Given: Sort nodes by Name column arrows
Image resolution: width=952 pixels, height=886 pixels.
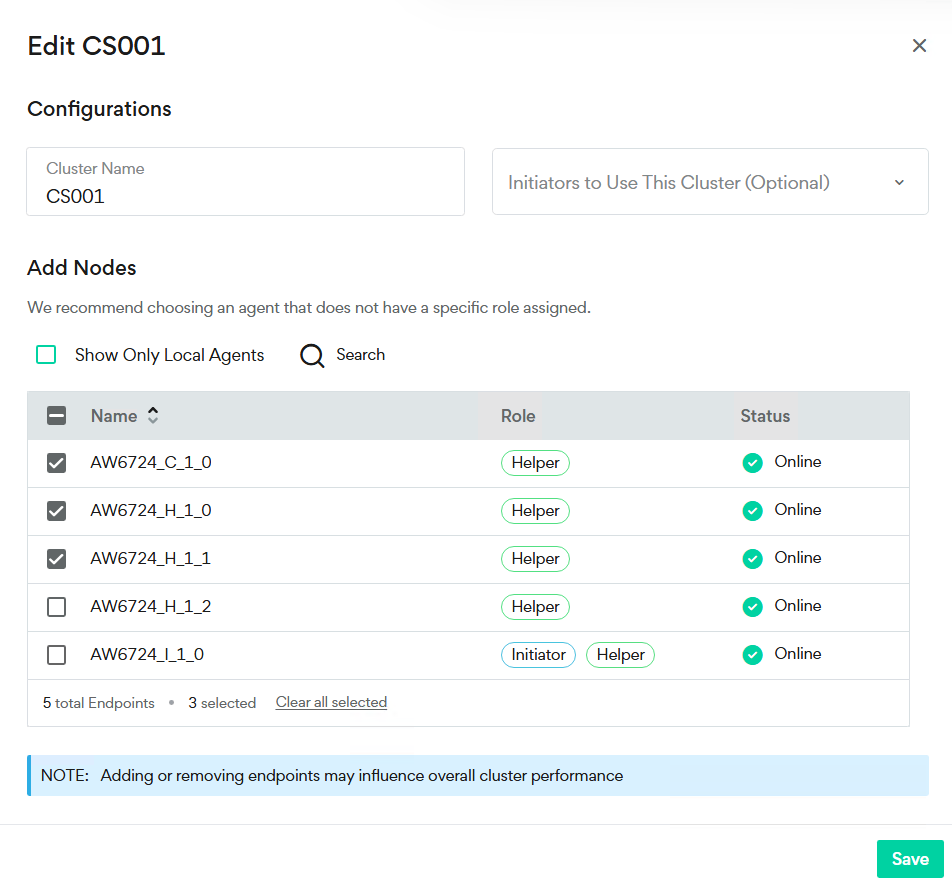Looking at the screenshot, I should pyautogui.click(x=153, y=416).
